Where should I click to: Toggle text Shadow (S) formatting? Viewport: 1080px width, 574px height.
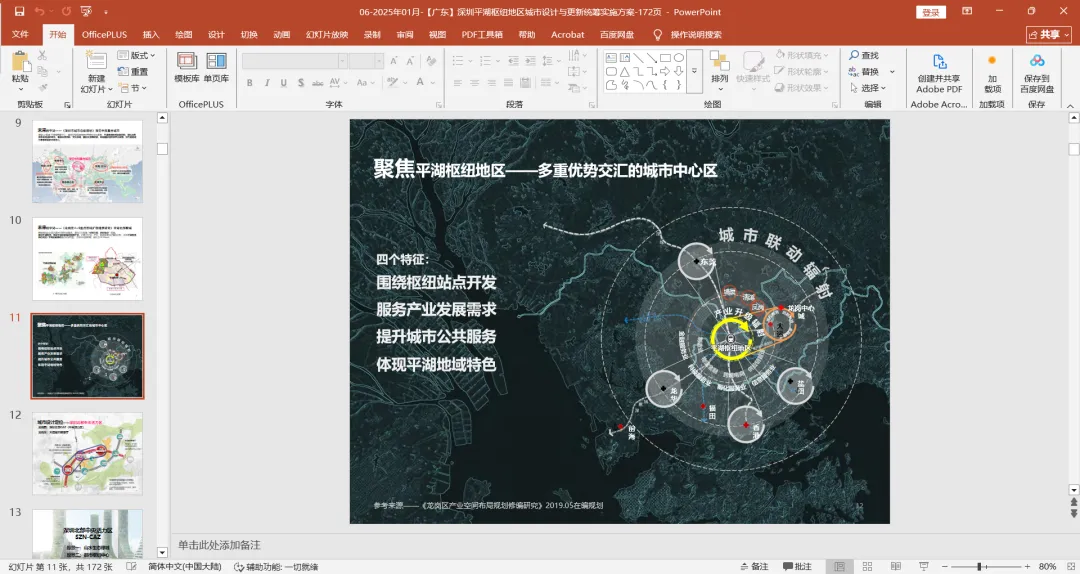[x=301, y=83]
